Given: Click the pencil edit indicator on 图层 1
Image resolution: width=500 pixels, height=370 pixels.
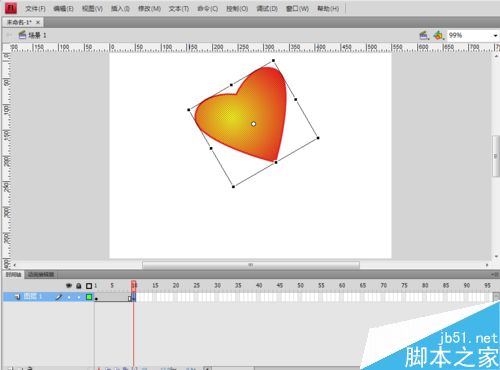Looking at the screenshot, I should coord(59,297).
